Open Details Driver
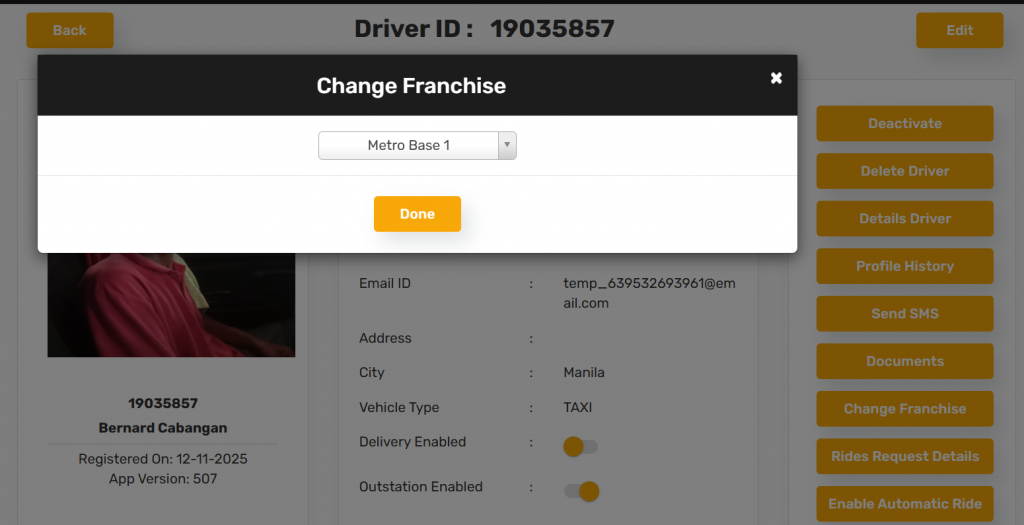This screenshot has width=1024, height=525. (904, 219)
